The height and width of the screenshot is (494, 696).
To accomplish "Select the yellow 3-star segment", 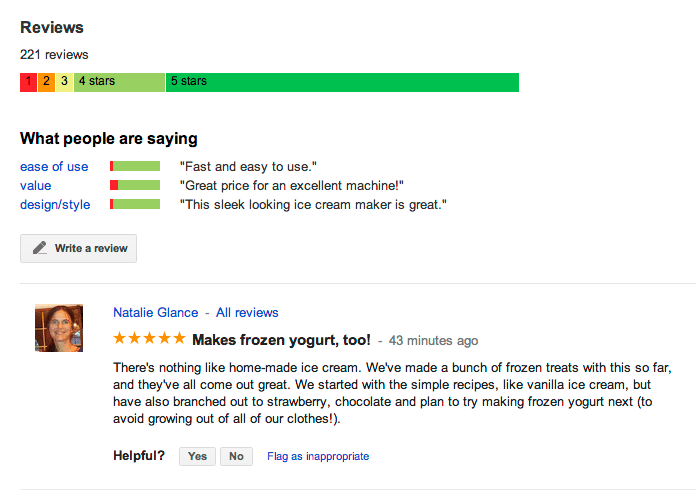I will coord(64,83).
